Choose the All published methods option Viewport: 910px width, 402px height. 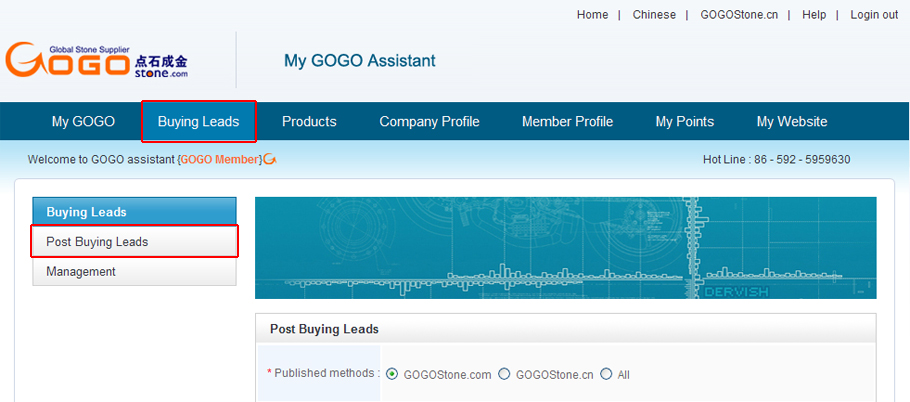[x=606, y=374]
